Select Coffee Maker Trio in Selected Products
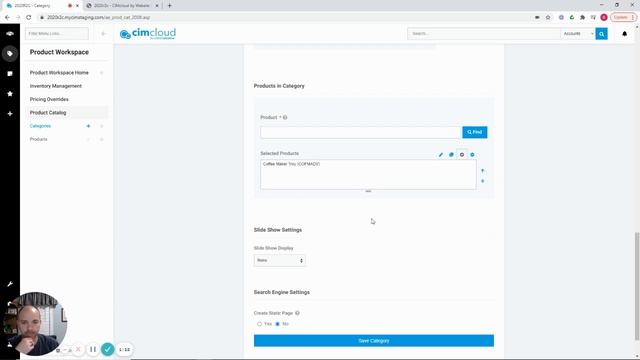The image size is (640, 360). pyautogui.click(x=291, y=164)
